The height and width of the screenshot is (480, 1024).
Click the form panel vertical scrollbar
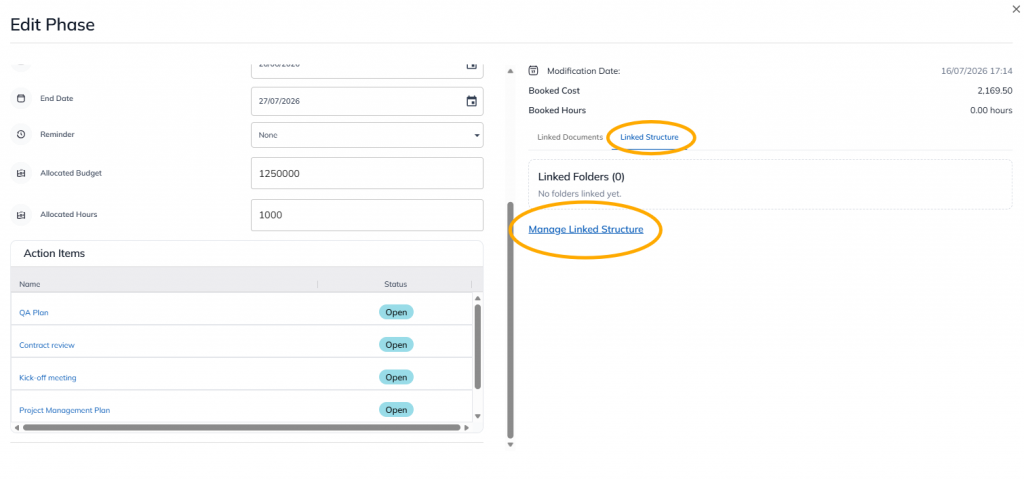pyautogui.click(x=511, y=319)
